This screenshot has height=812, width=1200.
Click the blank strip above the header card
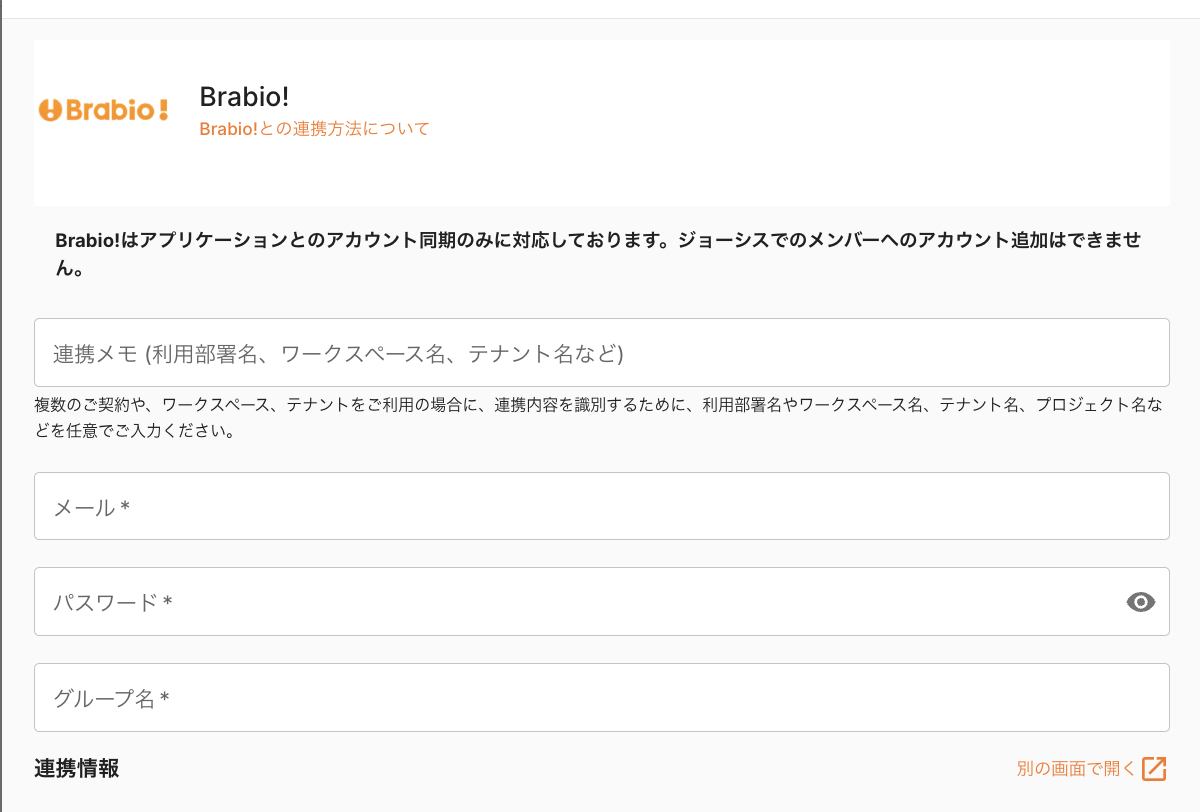[x=600, y=29]
